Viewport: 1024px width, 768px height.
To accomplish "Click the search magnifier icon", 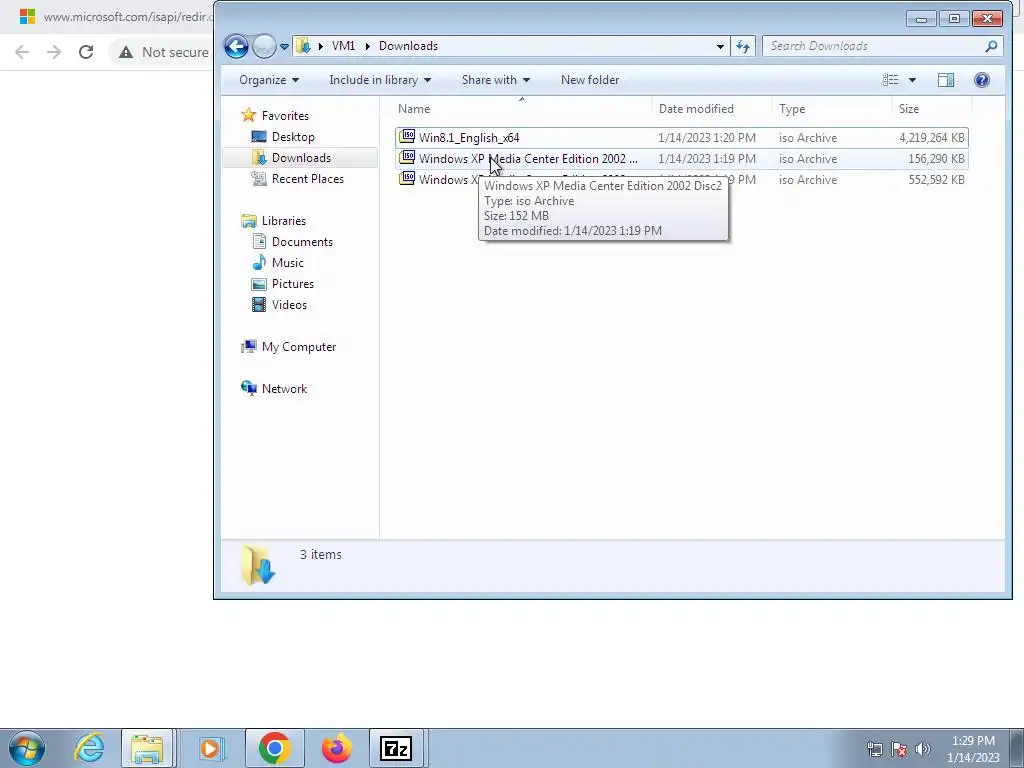I will [991, 46].
